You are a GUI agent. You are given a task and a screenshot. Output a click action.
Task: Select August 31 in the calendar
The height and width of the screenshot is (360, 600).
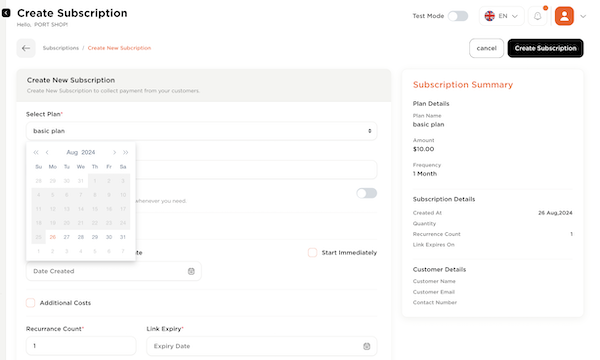tap(123, 237)
